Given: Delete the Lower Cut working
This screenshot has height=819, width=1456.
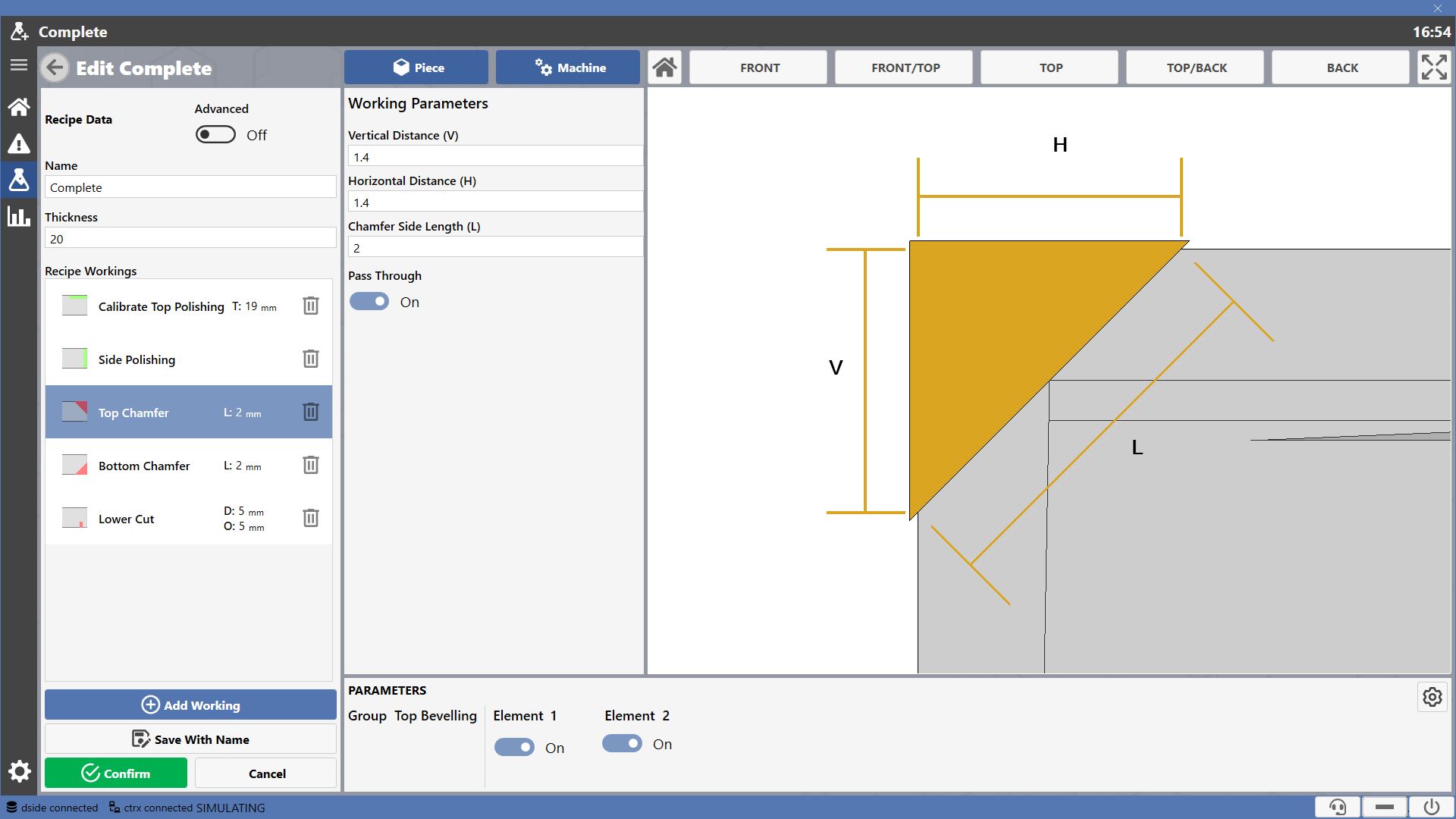Looking at the screenshot, I should click(311, 518).
